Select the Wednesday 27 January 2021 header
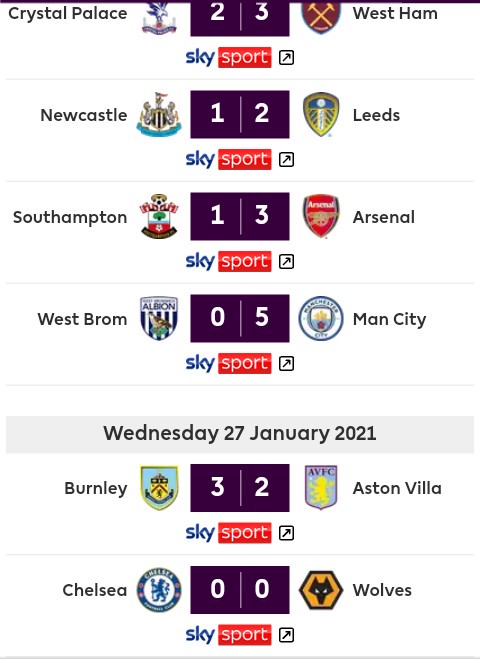This screenshot has height=663, width=480. click(240, 434)
